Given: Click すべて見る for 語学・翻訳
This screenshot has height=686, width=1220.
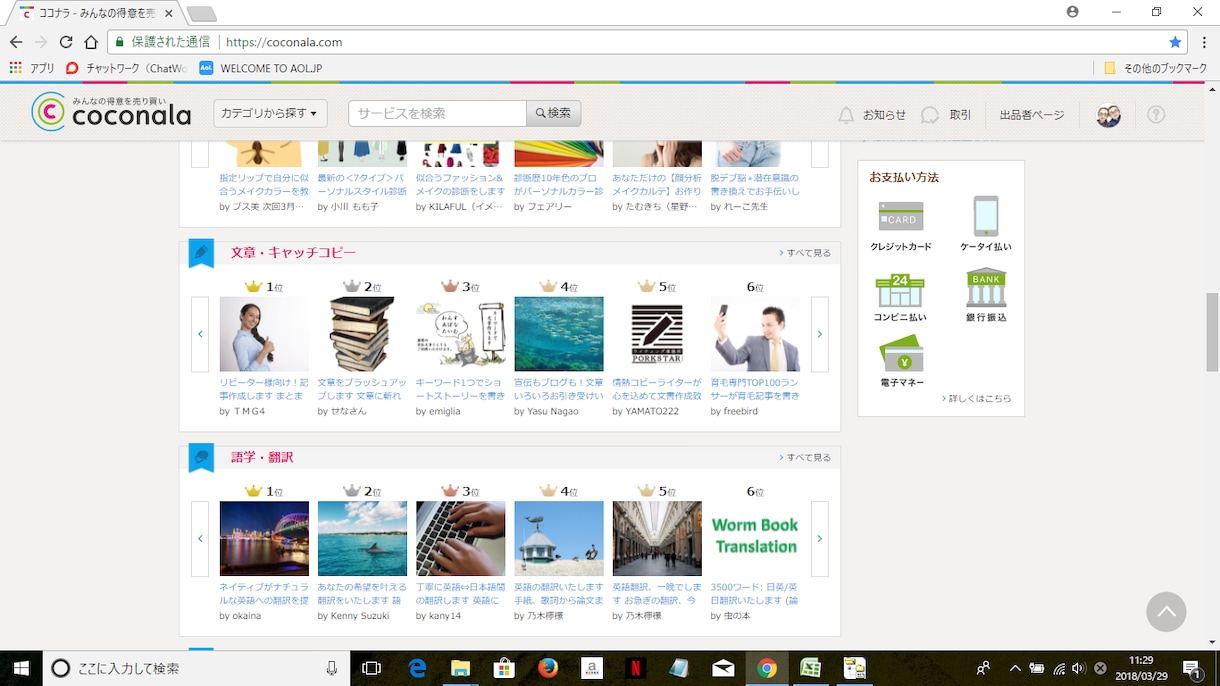Looking at the screenshot, I should point(805,457).
